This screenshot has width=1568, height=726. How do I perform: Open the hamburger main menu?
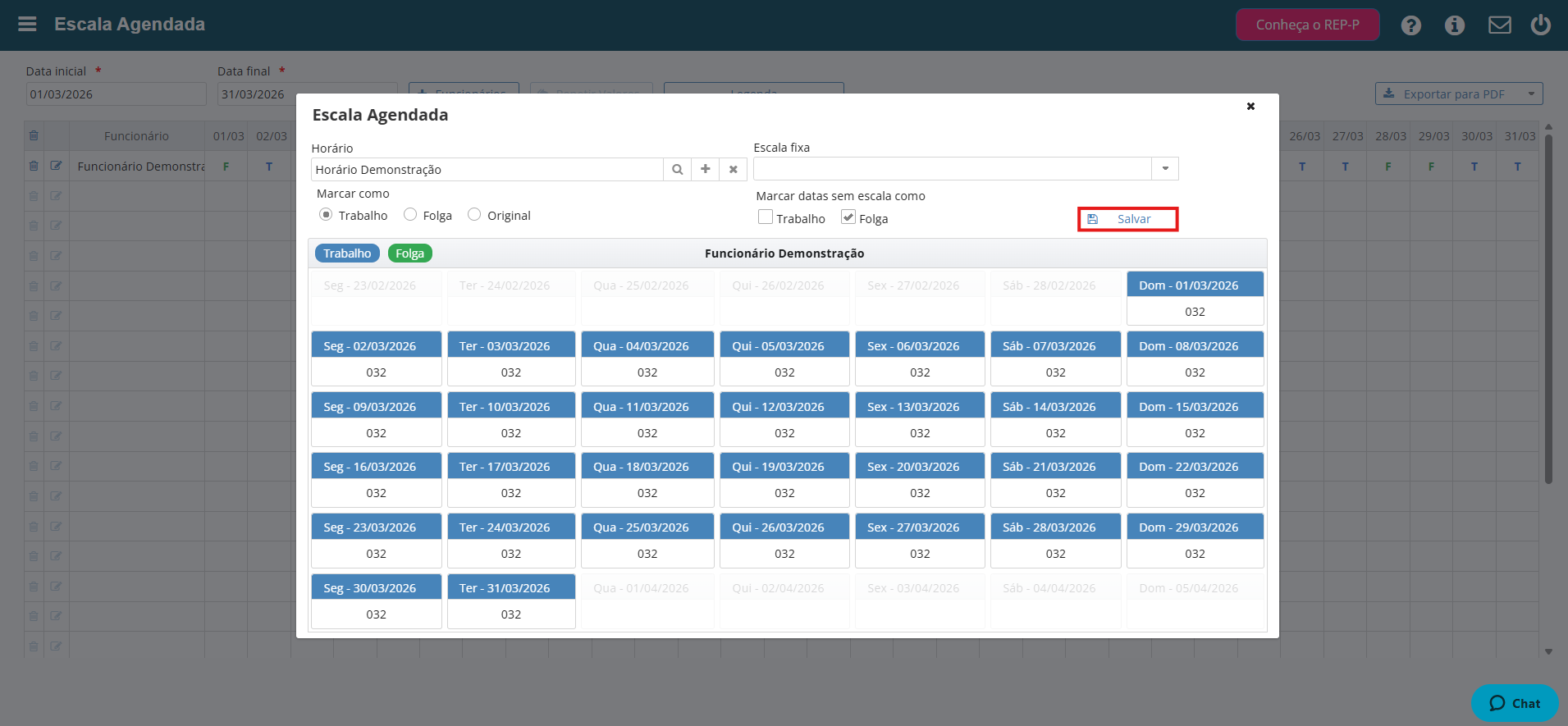pyautogui.click(x=27, y=24)
